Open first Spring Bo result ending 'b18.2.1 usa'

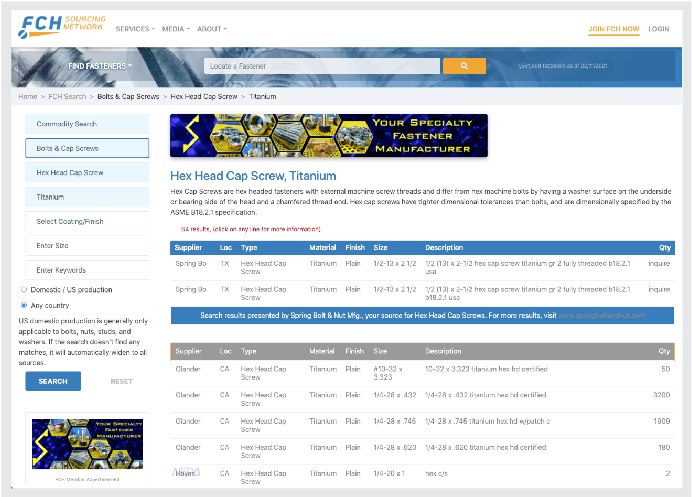(x=422, y=267)
